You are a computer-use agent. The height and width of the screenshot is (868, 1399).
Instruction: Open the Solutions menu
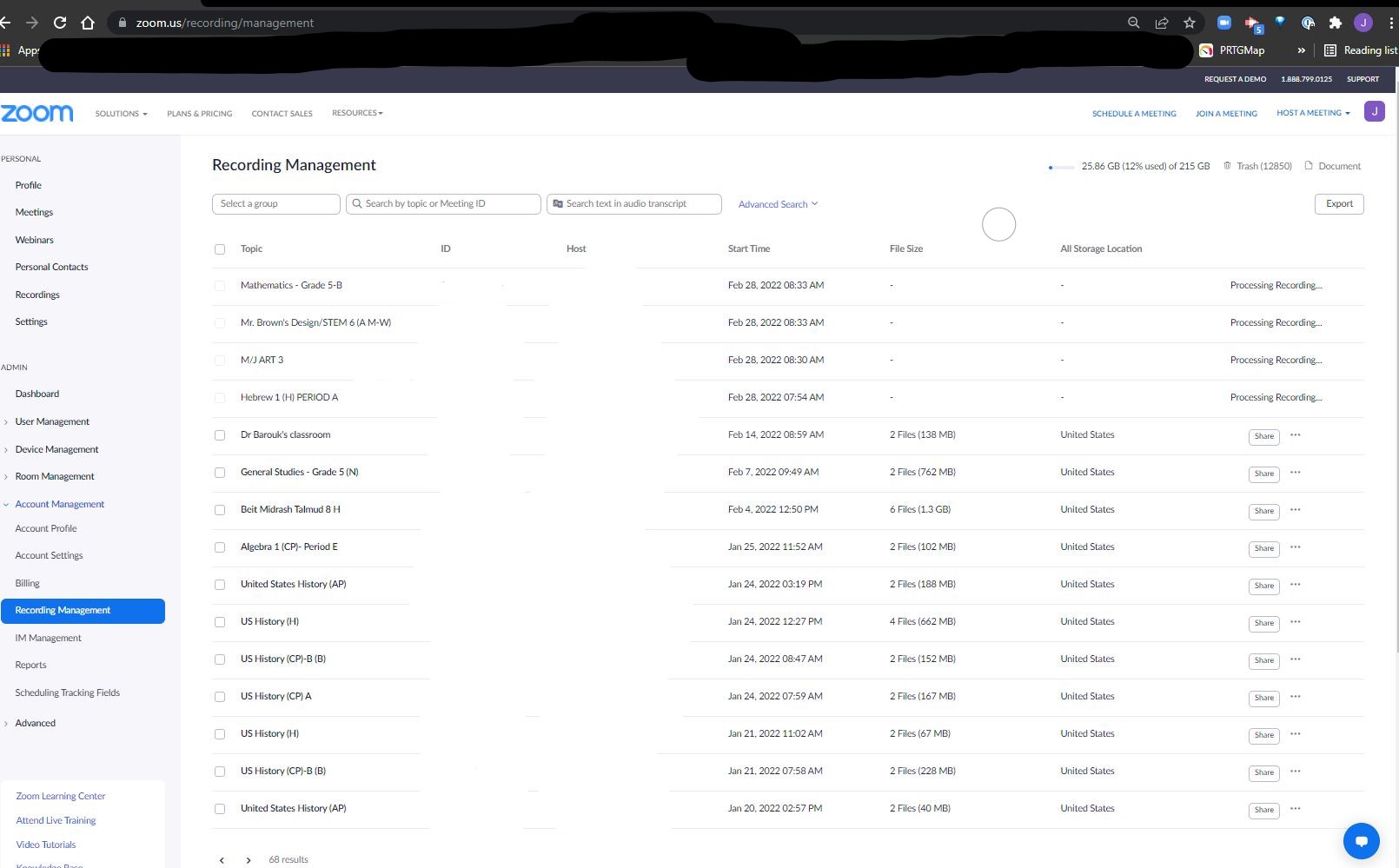(x=122, y=114)
